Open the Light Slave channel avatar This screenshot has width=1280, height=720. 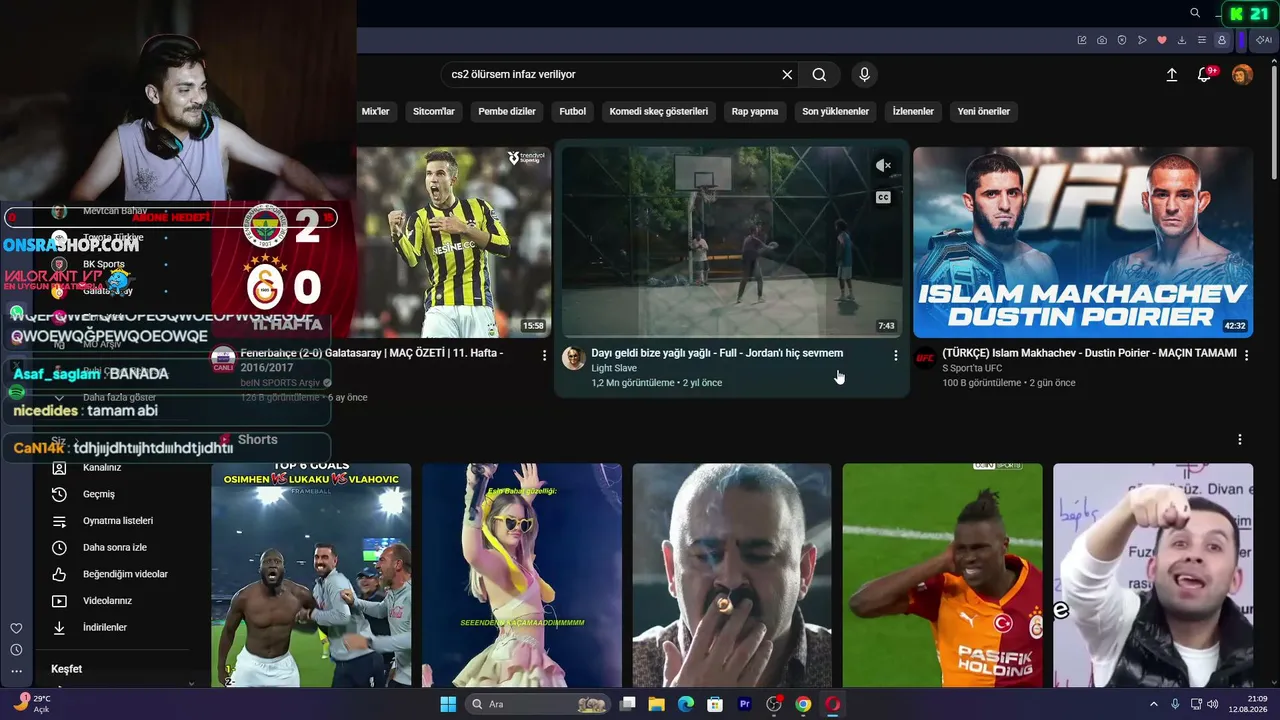pyautogui.click(x=573, y=358)
